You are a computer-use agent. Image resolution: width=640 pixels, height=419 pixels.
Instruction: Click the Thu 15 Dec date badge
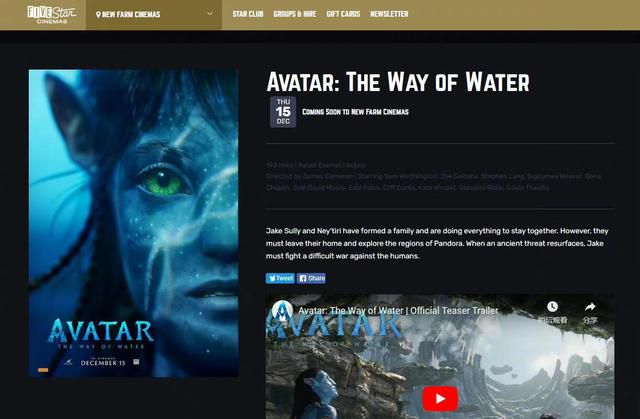(x=283, y=112)
